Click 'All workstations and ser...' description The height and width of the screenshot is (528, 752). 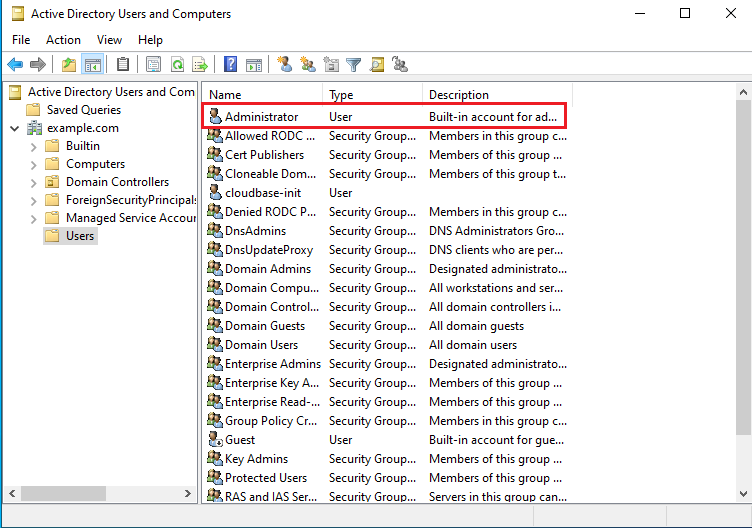coord(496,288)
